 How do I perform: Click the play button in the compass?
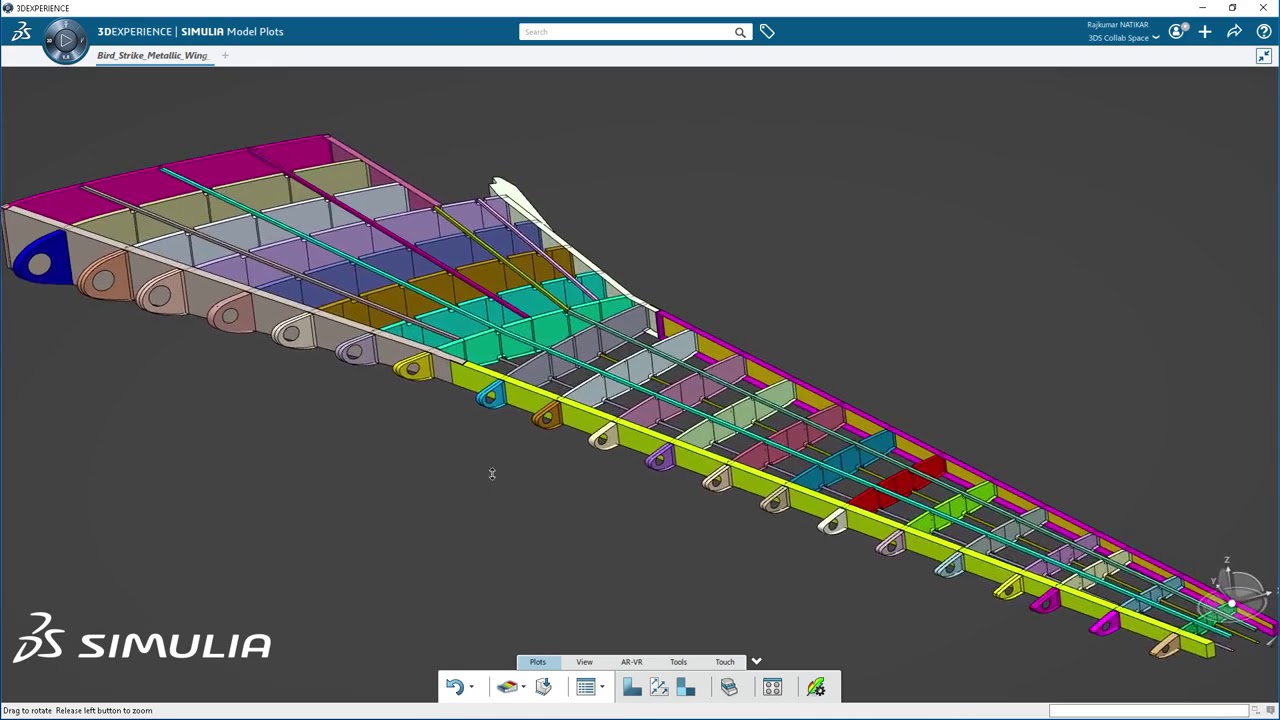(66, 41)
